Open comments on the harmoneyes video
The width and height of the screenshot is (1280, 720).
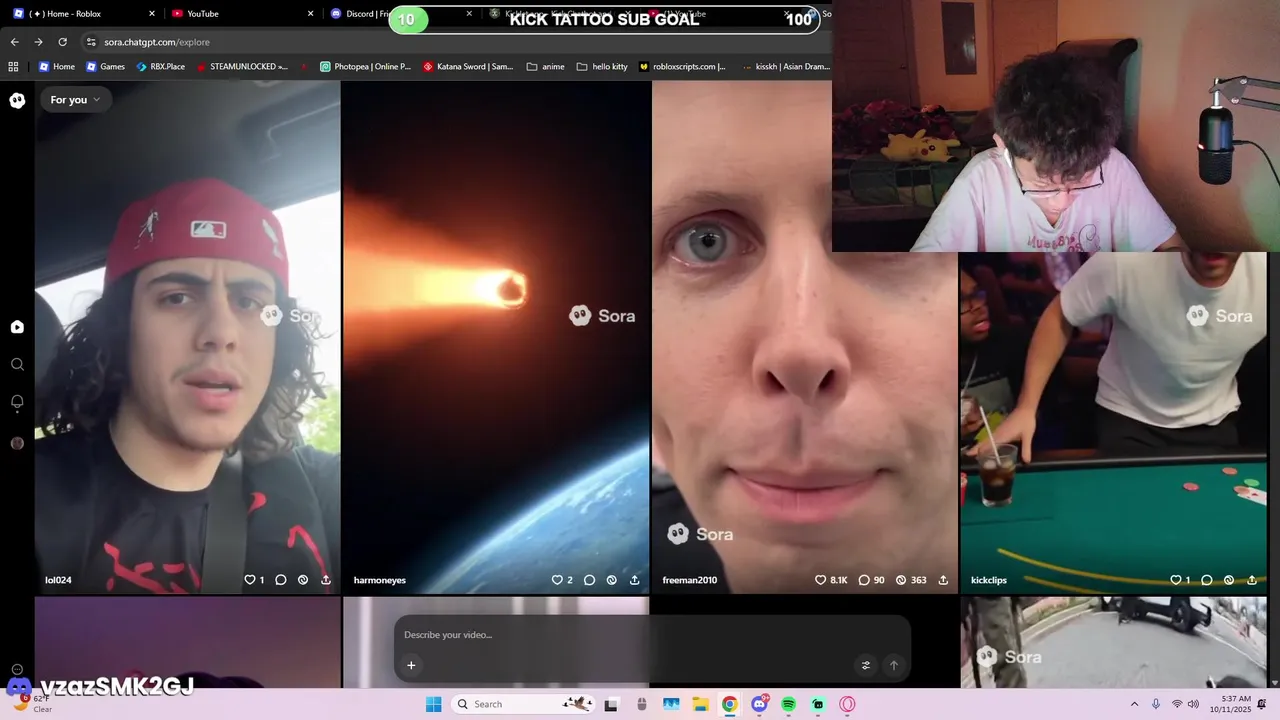[590, 580]
